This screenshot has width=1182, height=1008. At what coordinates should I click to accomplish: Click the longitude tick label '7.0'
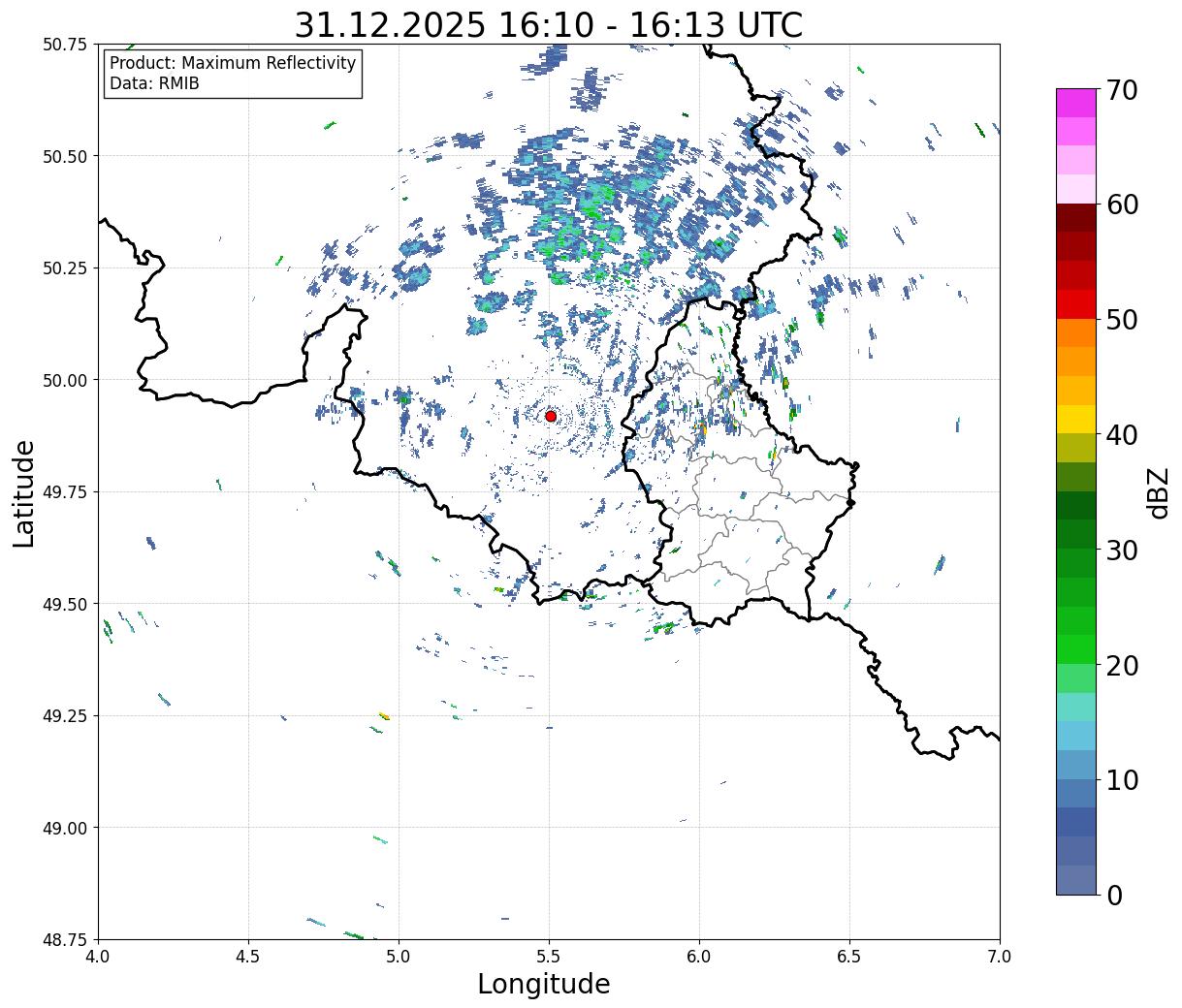point(1000,957)
